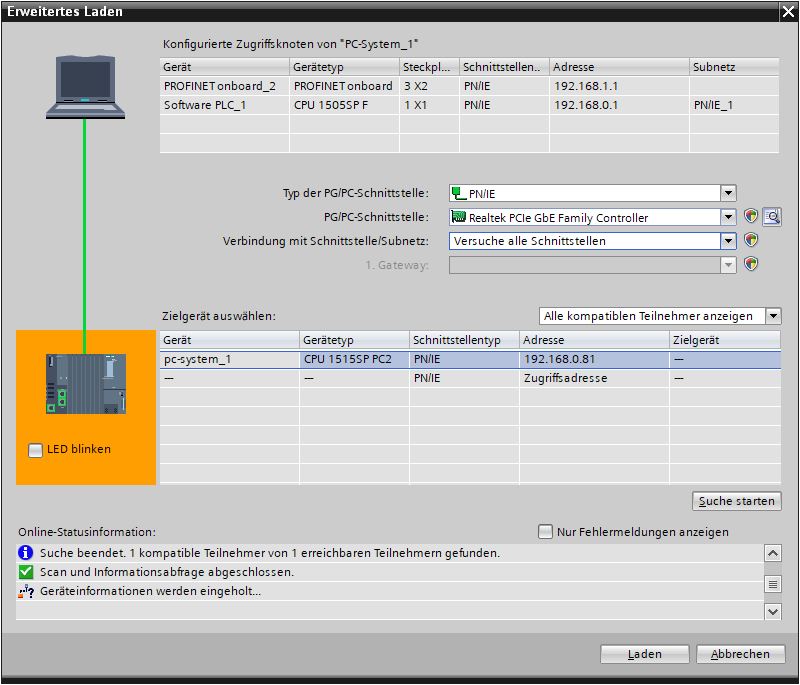Open the Versuche alle Schnittstellen dropdown
This screenshot has height=685, width=800.
point(728,241)
